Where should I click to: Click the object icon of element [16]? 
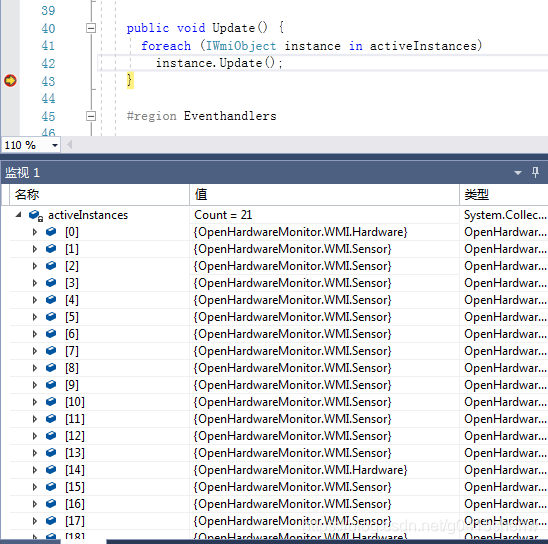[51, 503]
